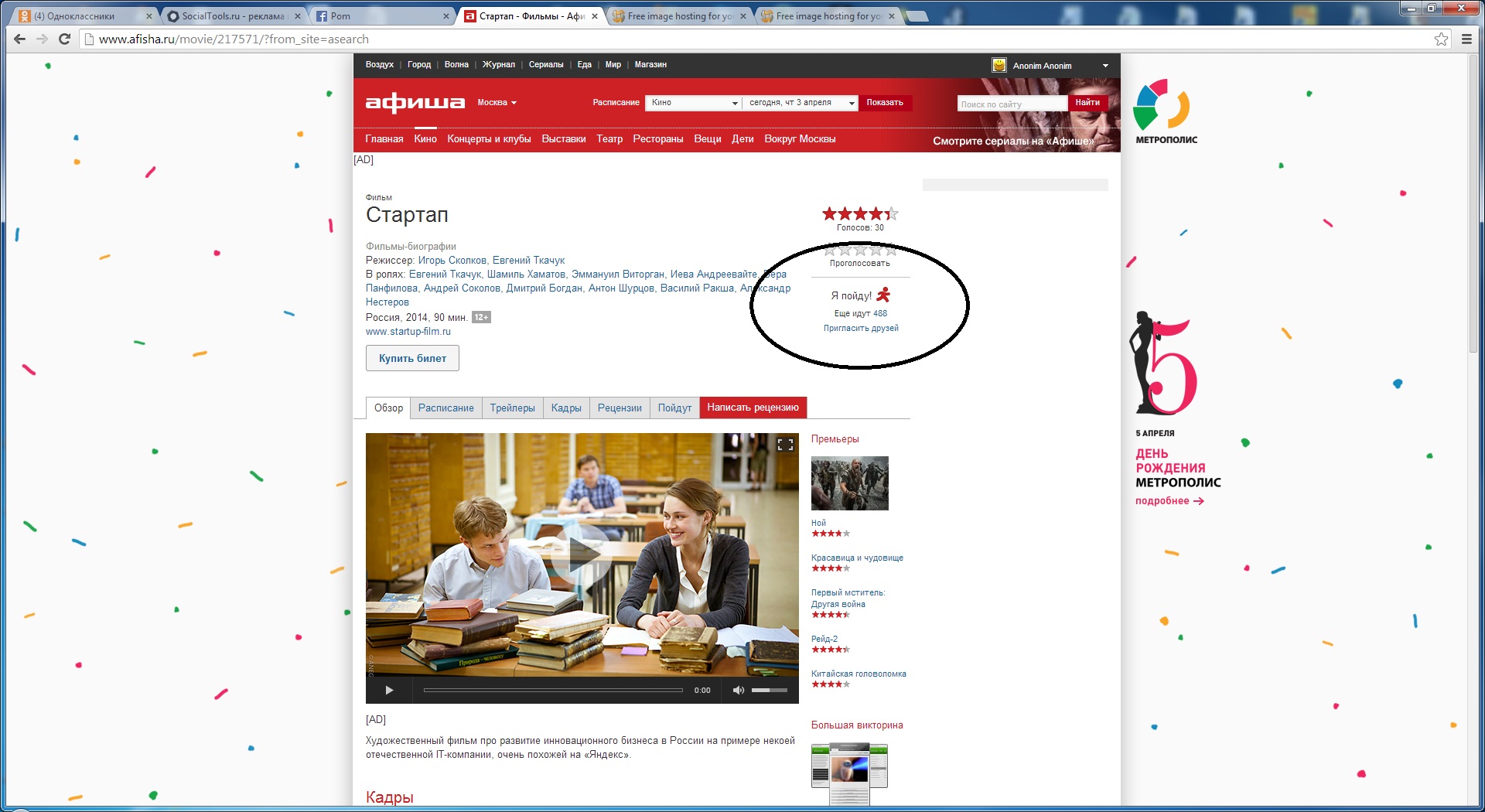Click the Найти search button
This screenshot has height=812, width=1485.
(1087, 103)
